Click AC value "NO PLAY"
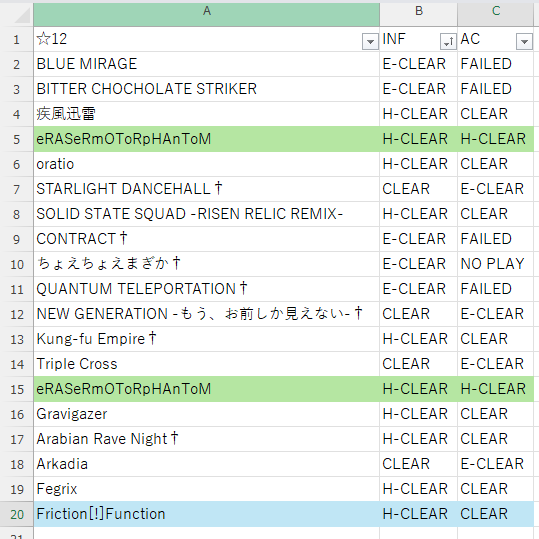The width and height of the screenshot is (539, 539). [x=492, y=264]
